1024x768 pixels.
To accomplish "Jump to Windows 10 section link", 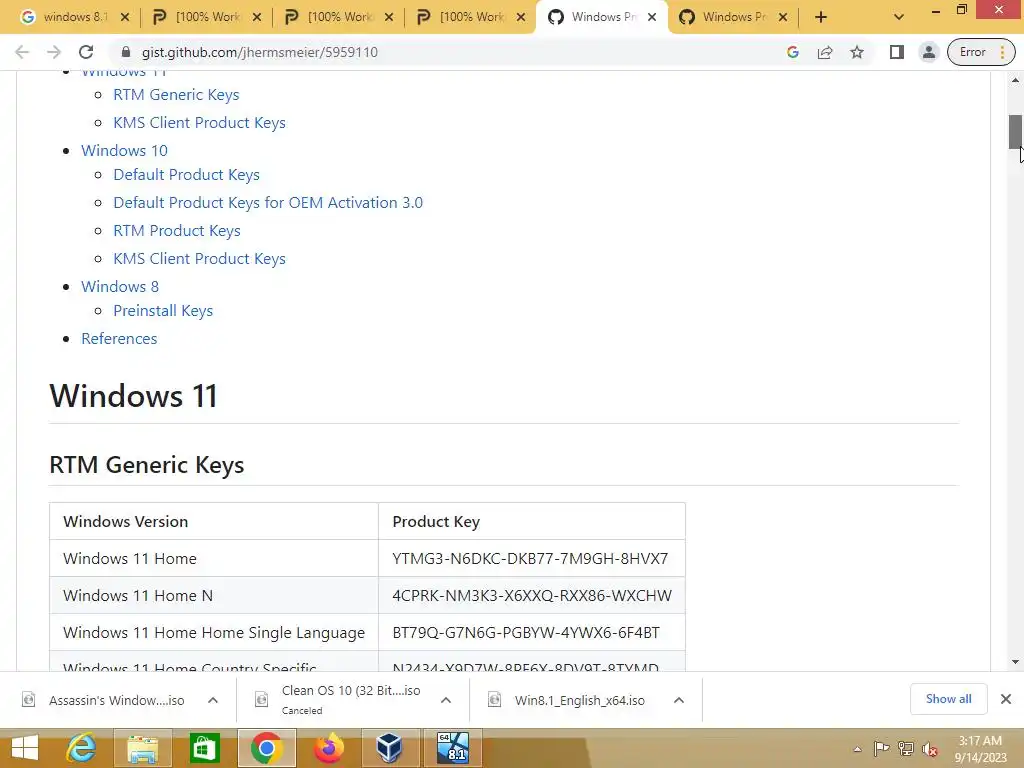I will (x=124, y=150).
